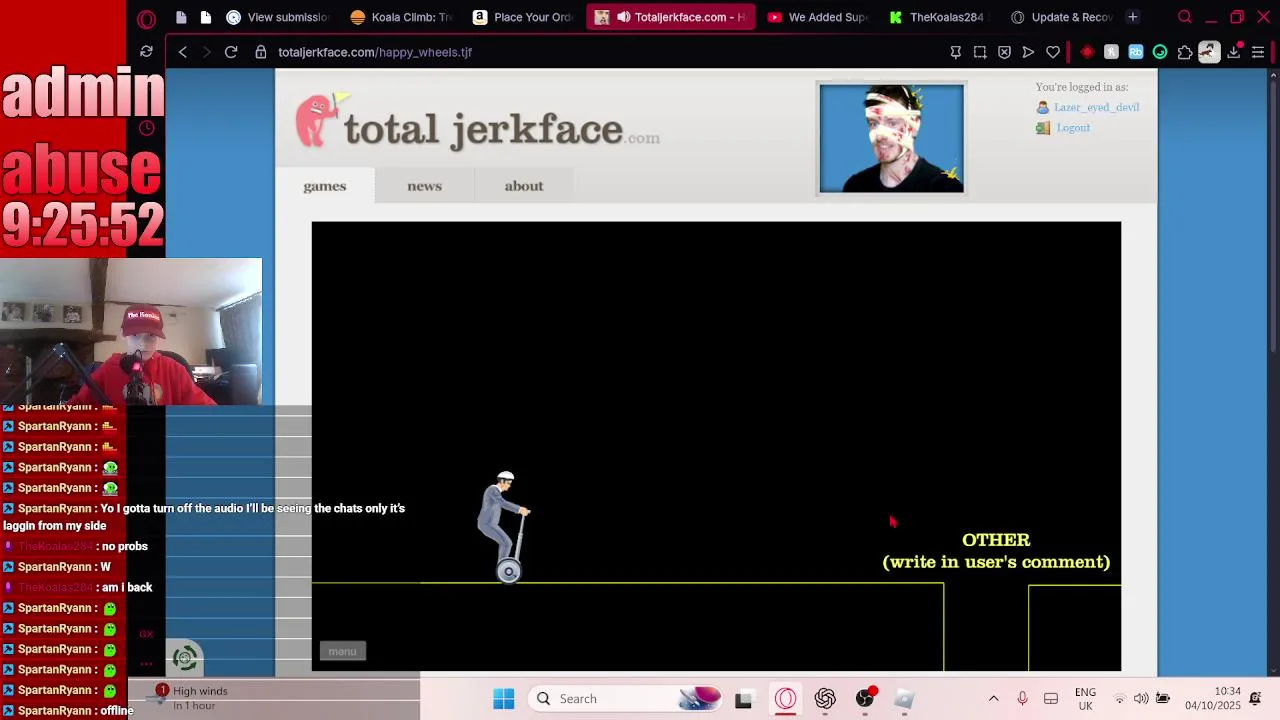This screenshot has height=720, width=1280.
Task: Open the downloads icon
Action: pos(1234,52)
